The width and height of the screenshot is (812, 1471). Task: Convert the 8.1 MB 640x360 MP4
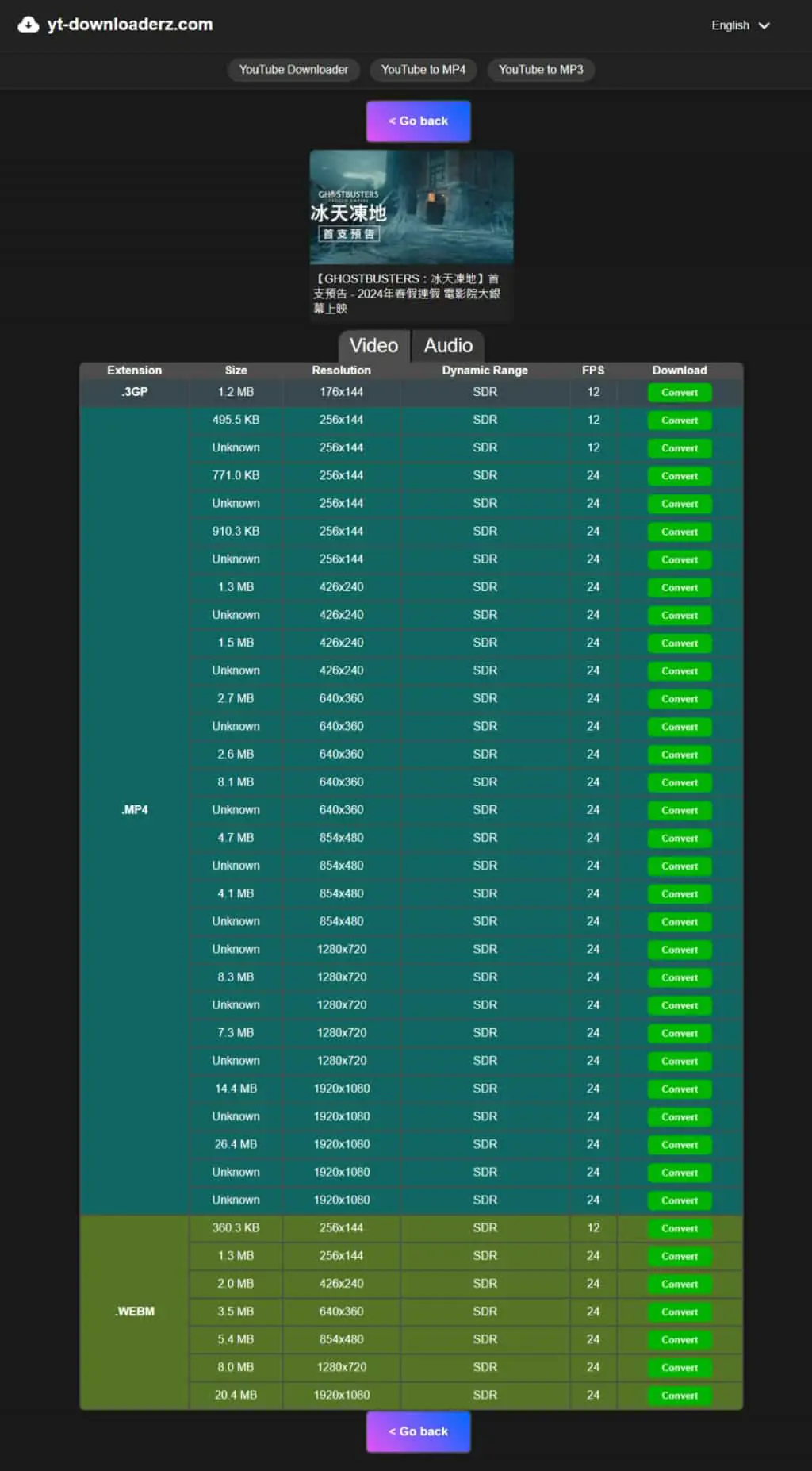pyautogui.click(x=680, y=782)
